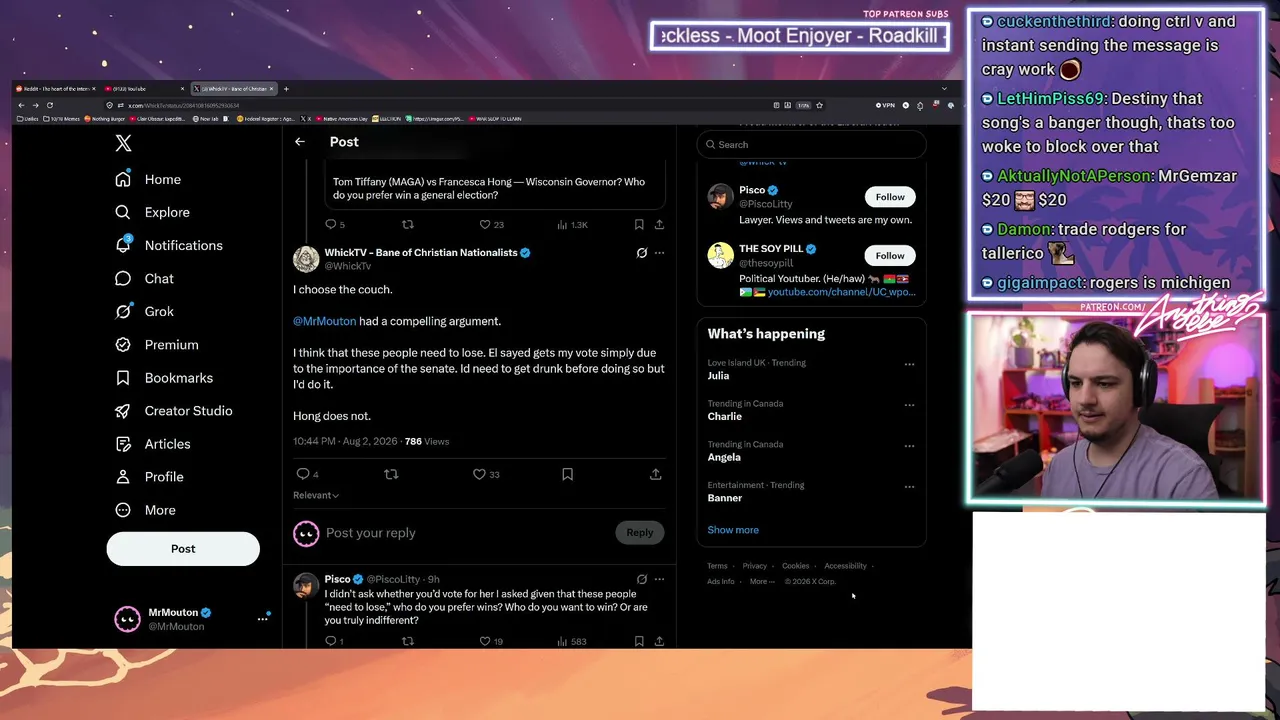Open Grok in the X sidebar
Image resolution: width=1280 pixels, height=720 pixels.
(x=145, y=311)
